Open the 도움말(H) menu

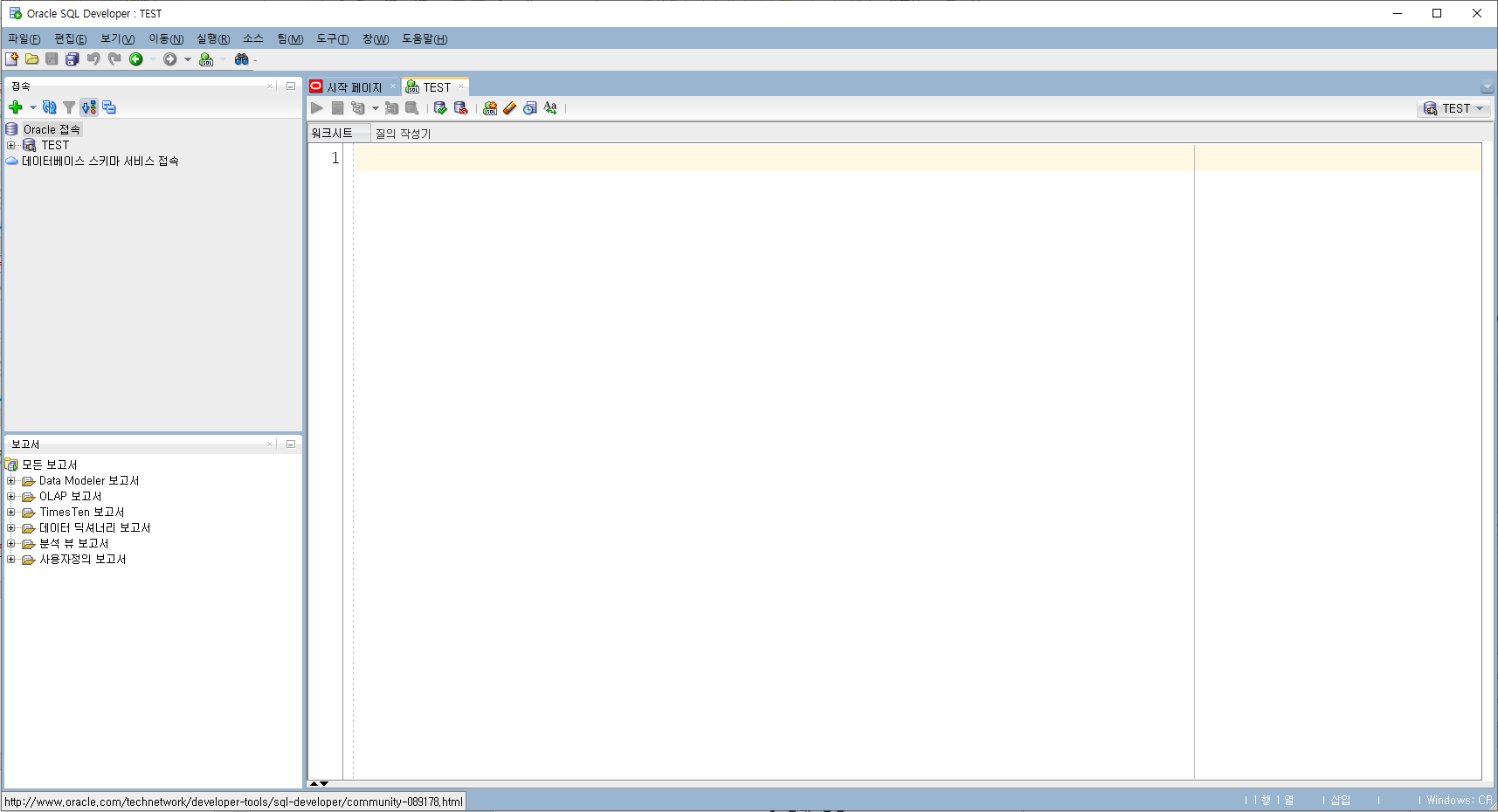[425, 38]
